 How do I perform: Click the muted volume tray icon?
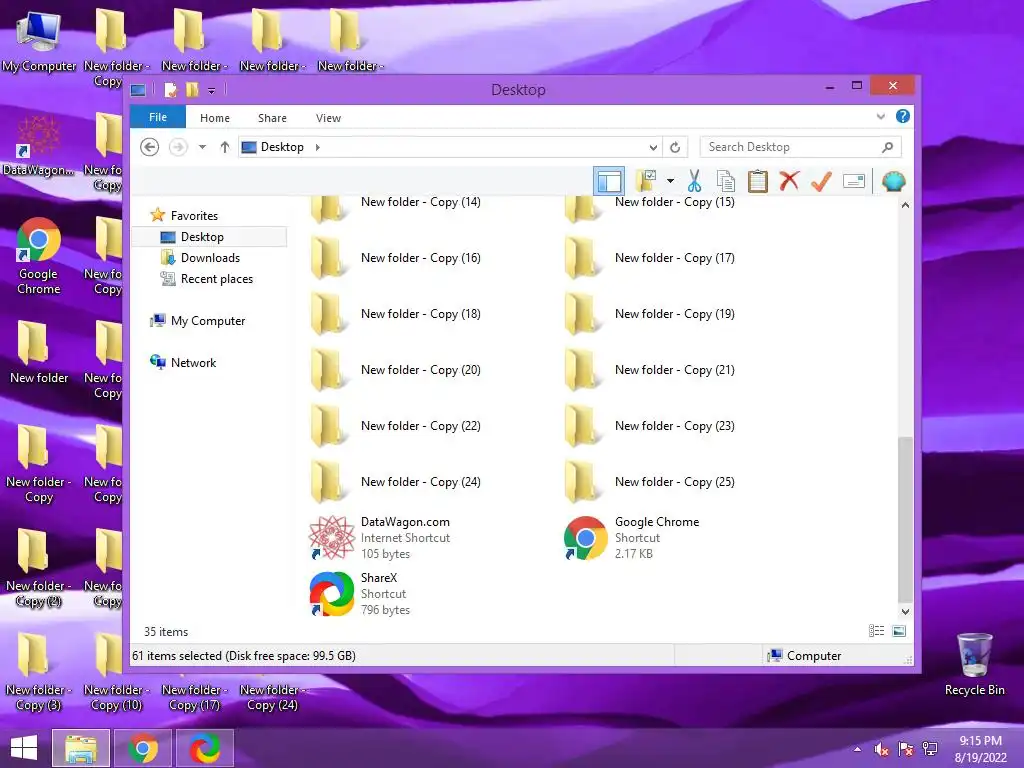point(882,749)
